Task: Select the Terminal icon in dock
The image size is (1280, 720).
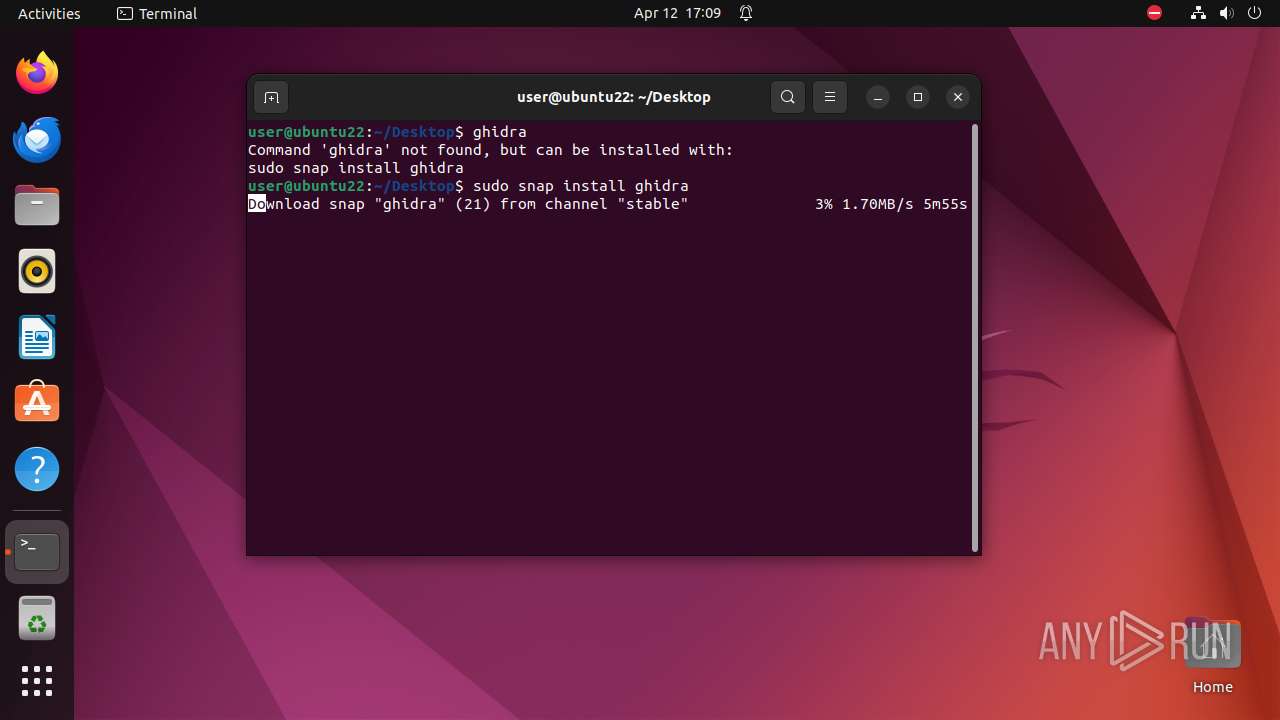Action: [37, 552]
